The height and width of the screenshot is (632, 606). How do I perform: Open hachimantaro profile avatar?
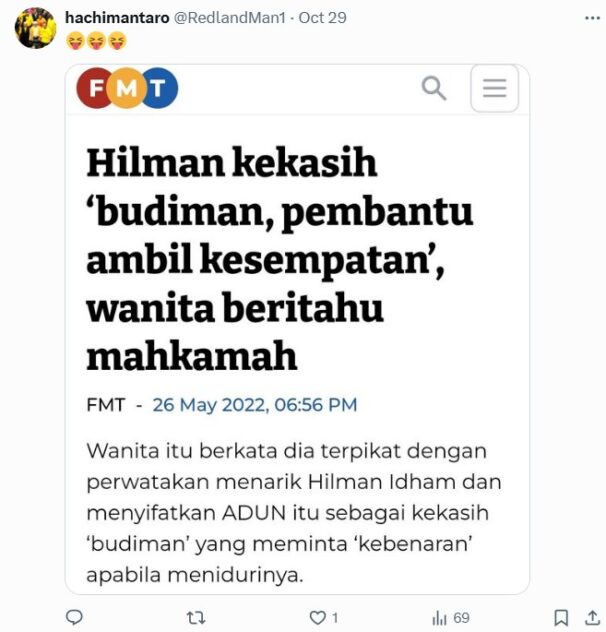pos(35,28)
